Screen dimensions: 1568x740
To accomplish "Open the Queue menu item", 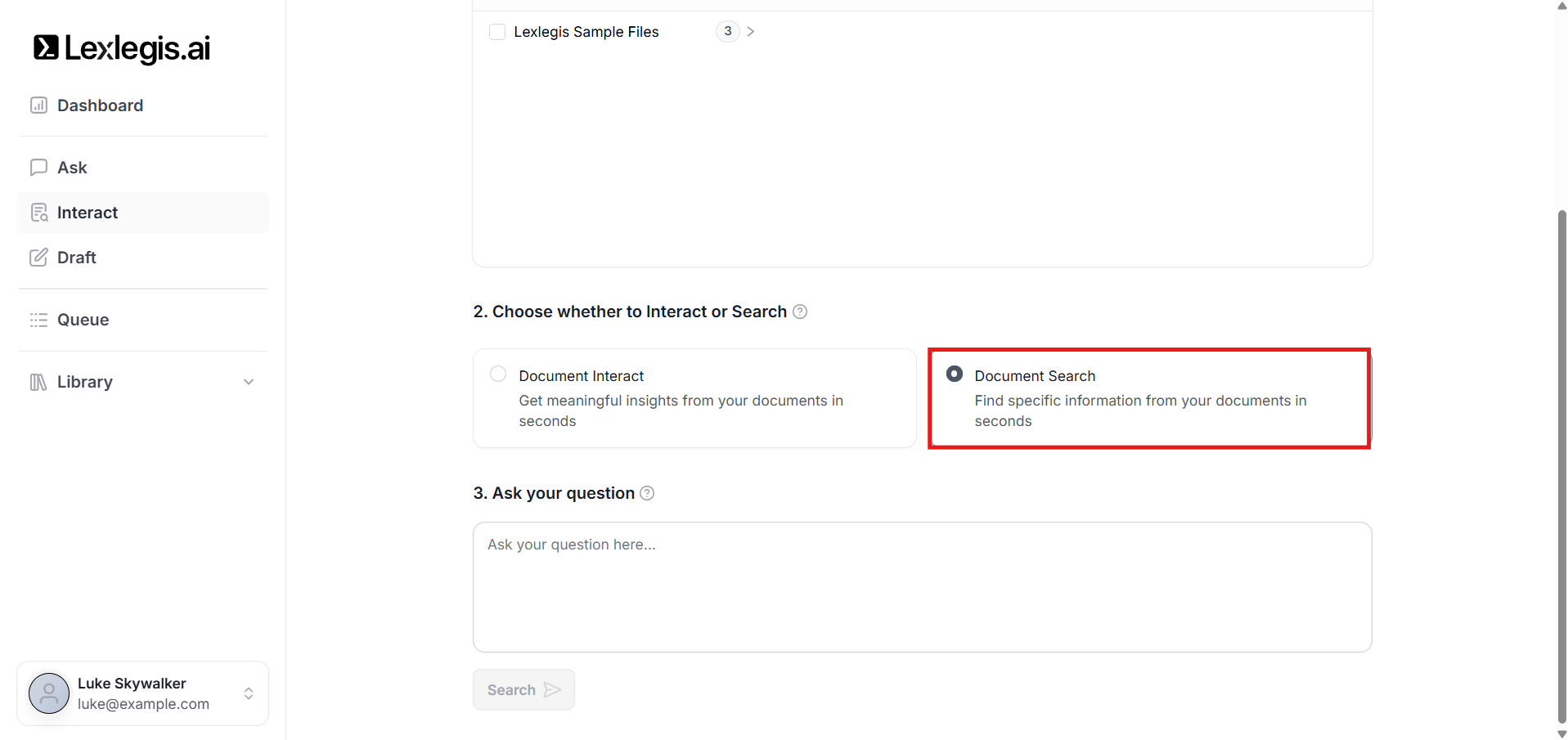I will (x=83, y=320).
